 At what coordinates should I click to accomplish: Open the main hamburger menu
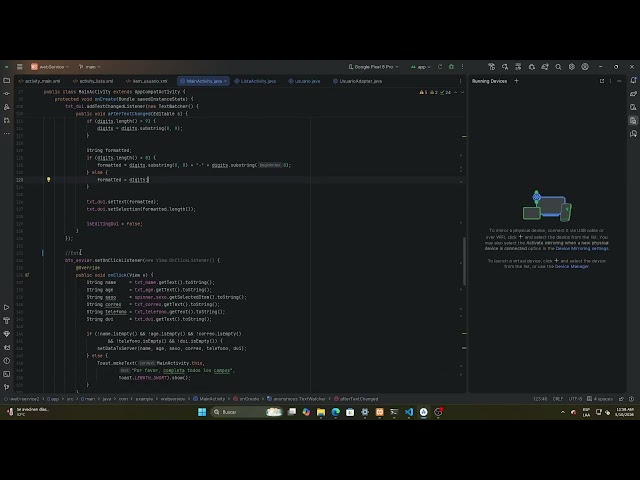click(x=20, y=67)
